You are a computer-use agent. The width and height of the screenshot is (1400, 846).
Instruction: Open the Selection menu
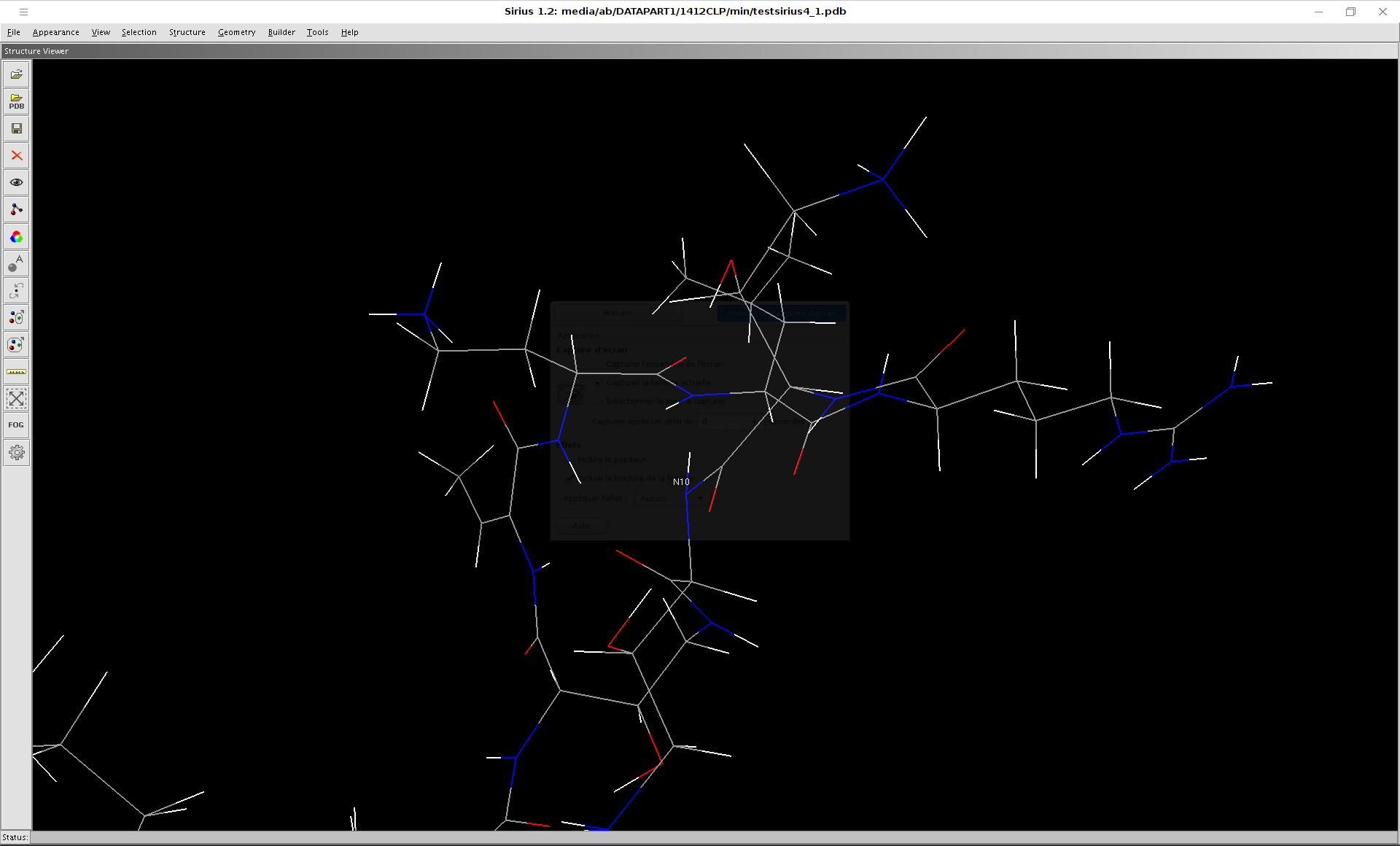pyautogui.click(x=139, y=32)
